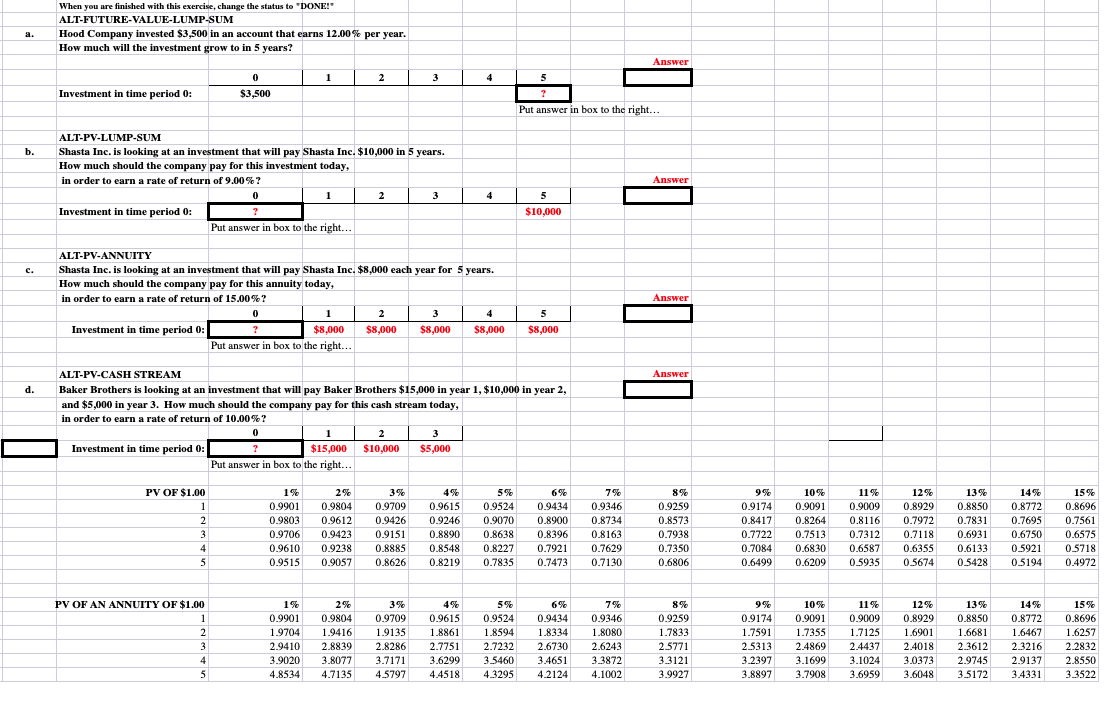
Task: Select the $5,000 year 3 cash flow cell
Action: click(x=435, y=449)
